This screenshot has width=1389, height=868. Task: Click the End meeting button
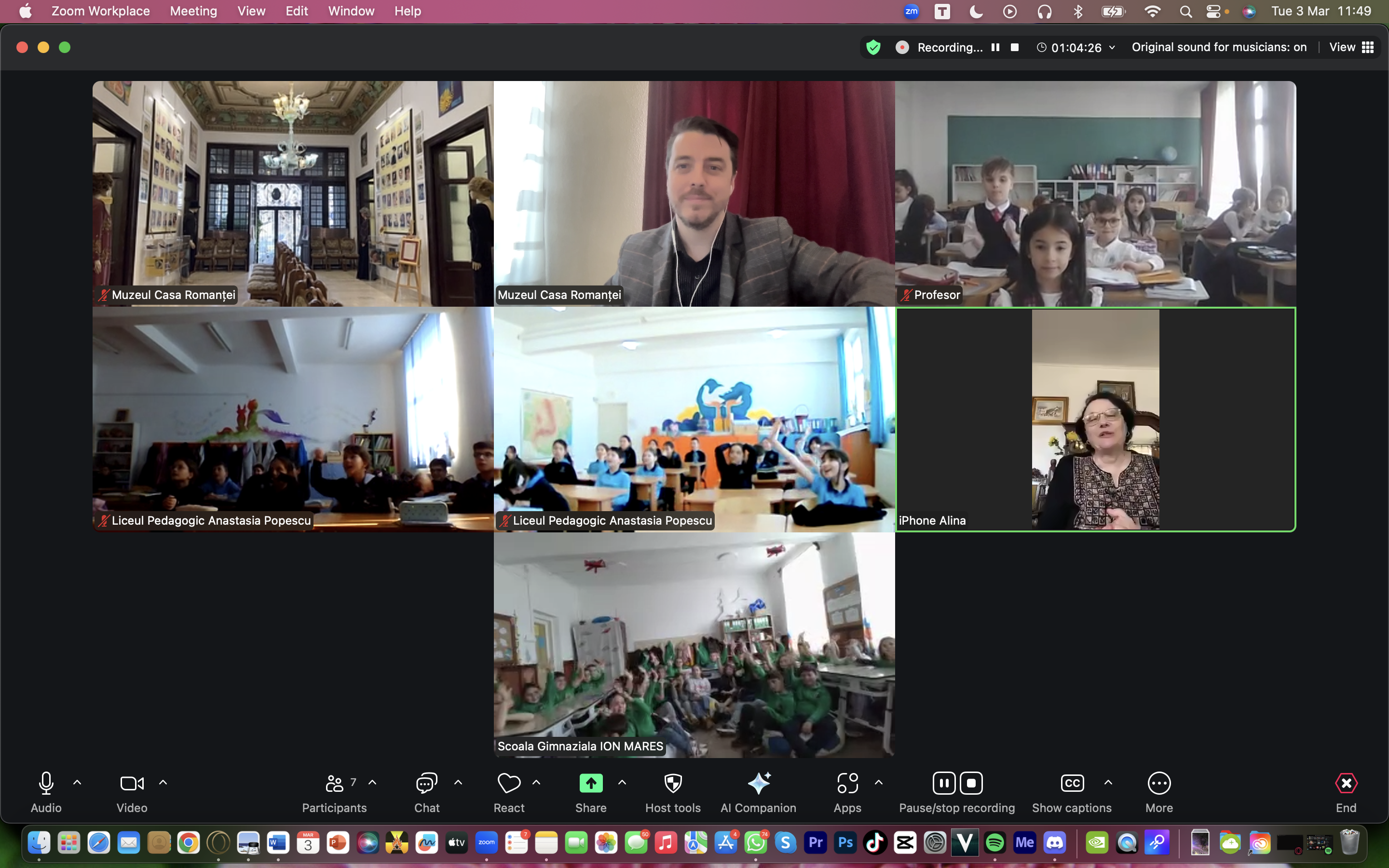(1346, 784)
